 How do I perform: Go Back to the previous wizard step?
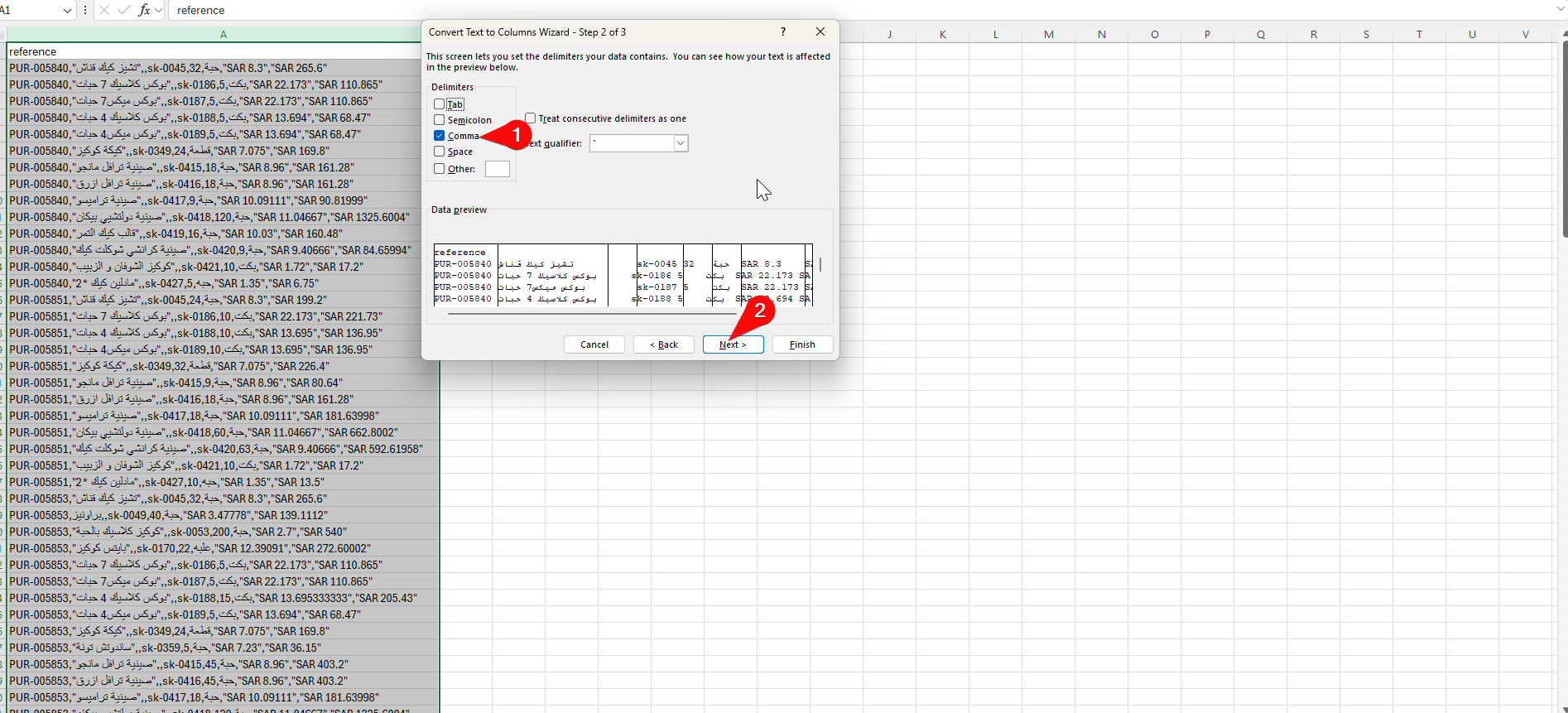663,344
